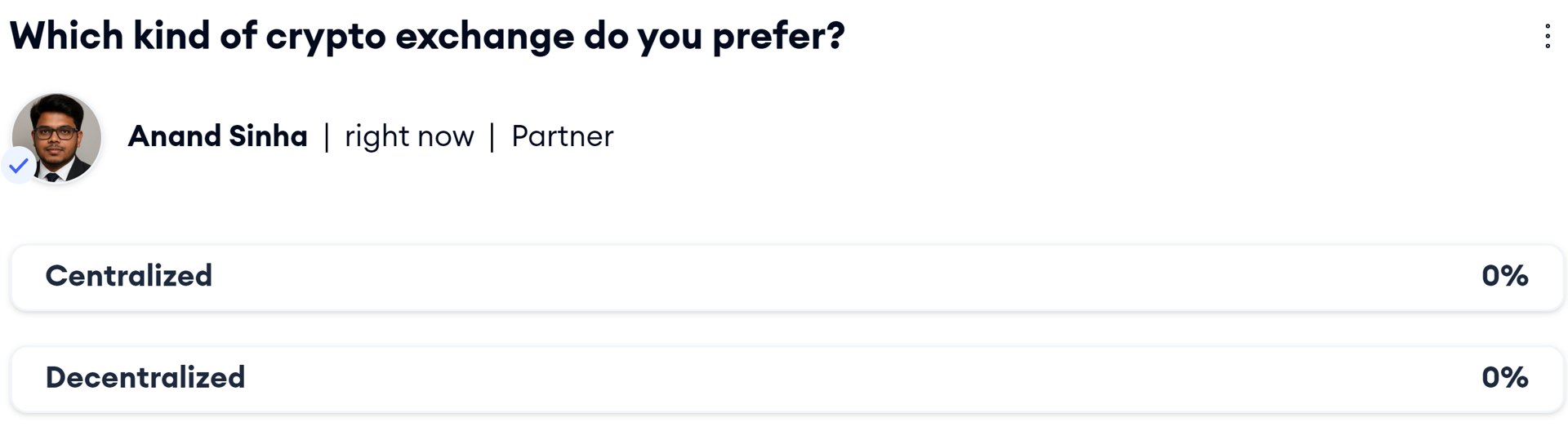This screenshot has width=1568, height=431.
Task: Click the word "prefer?" in the heading
Action: pos(778,38)
